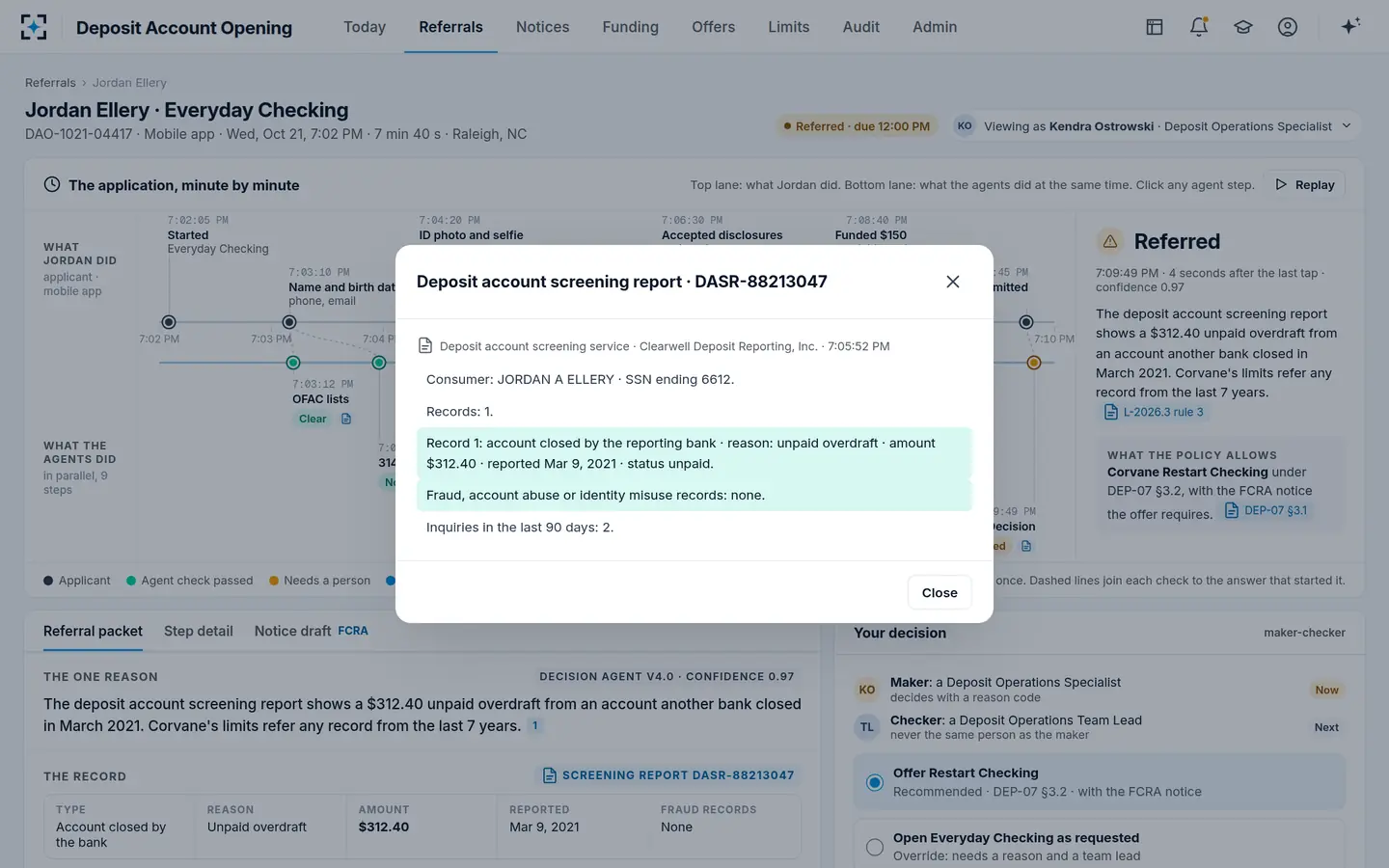Click the document icon beside the screening service line

[x=425, y=345]
